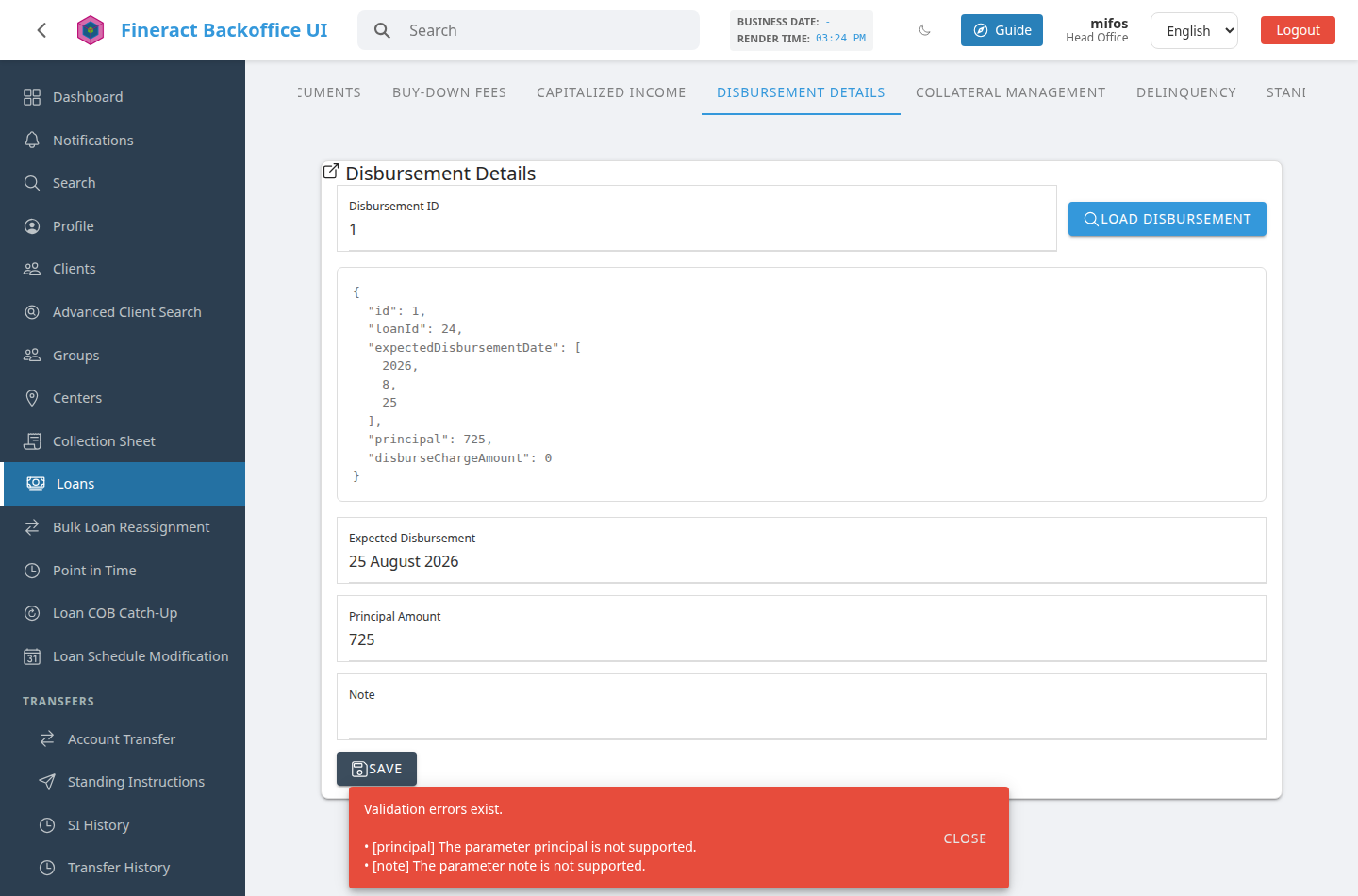Click the "loanId": 24 line in JSON
The height and width of the screenshot is (896, 1358).
pyautogui.click(x=415, y=329)
